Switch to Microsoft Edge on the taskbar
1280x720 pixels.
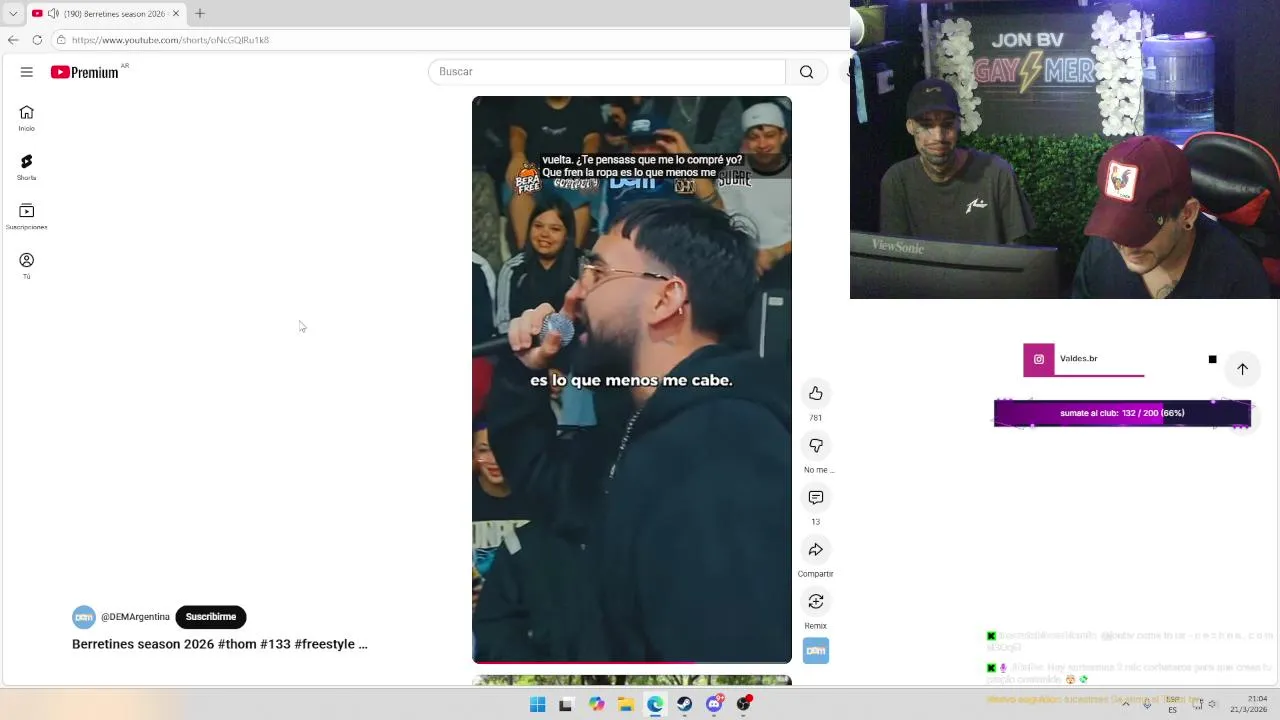click(655, 704)
